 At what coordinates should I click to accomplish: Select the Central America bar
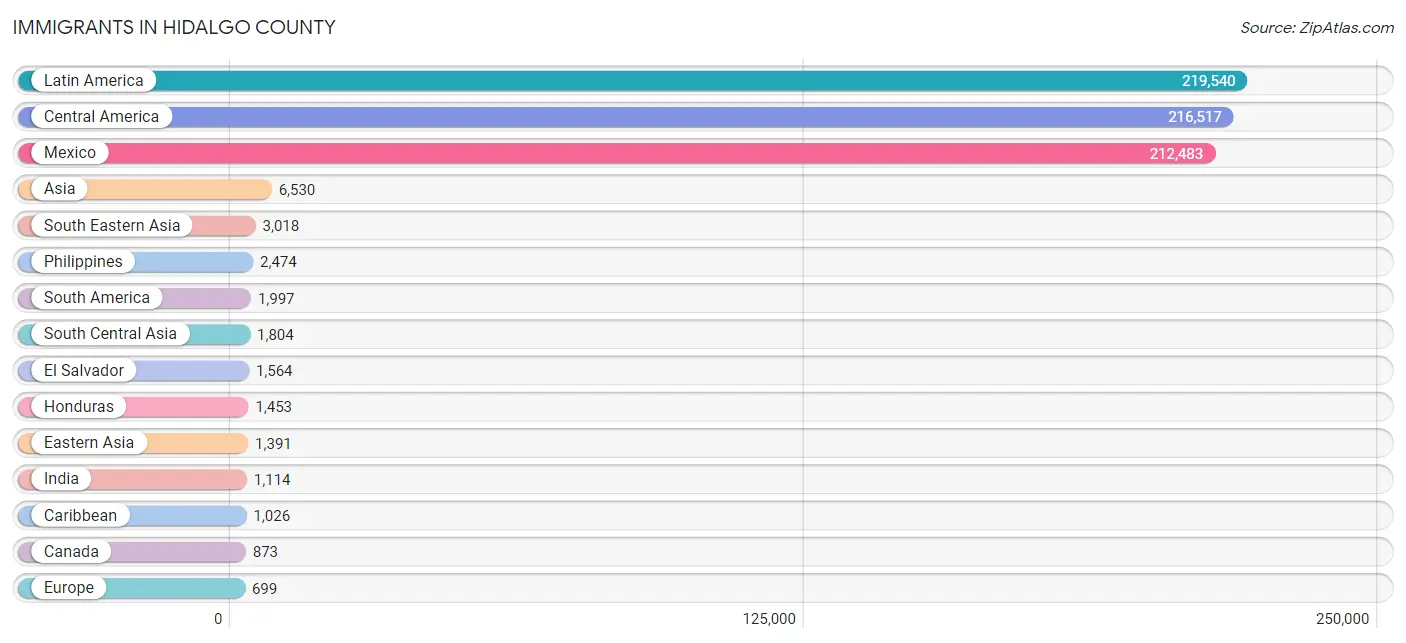[x=625, y=117]
